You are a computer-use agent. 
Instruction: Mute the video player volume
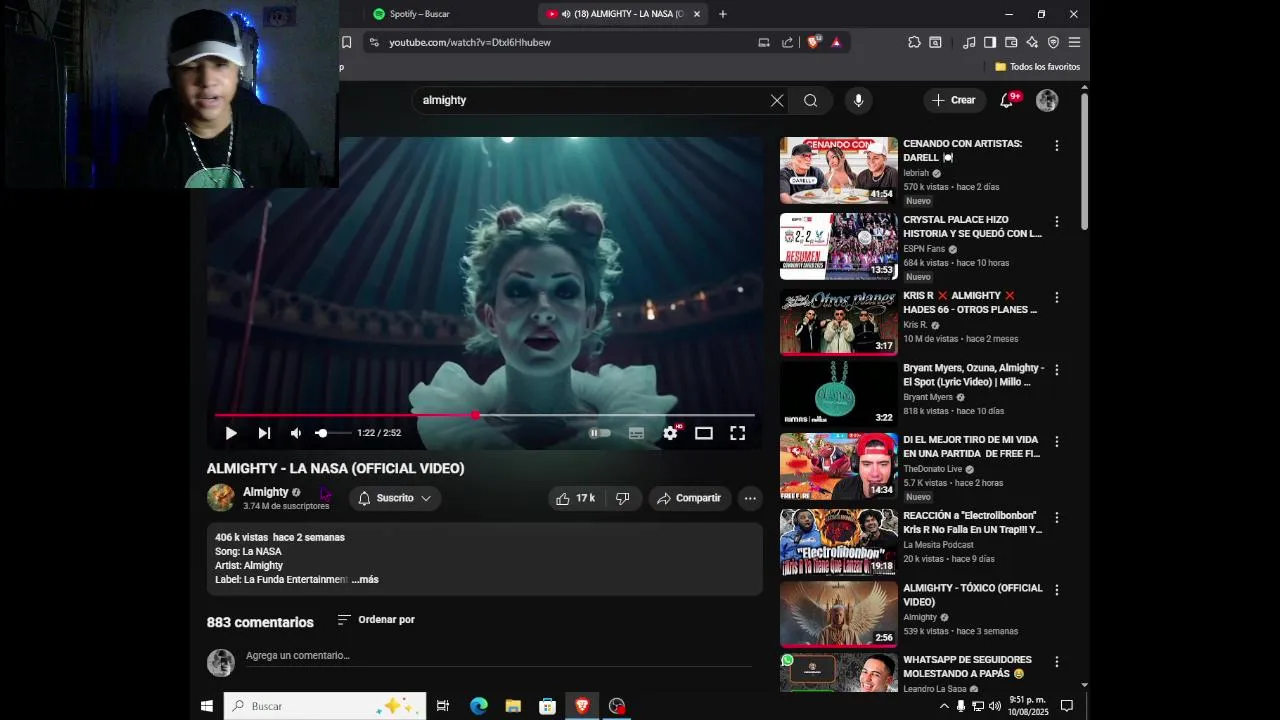pyautogui.click(x=296, y=433)
